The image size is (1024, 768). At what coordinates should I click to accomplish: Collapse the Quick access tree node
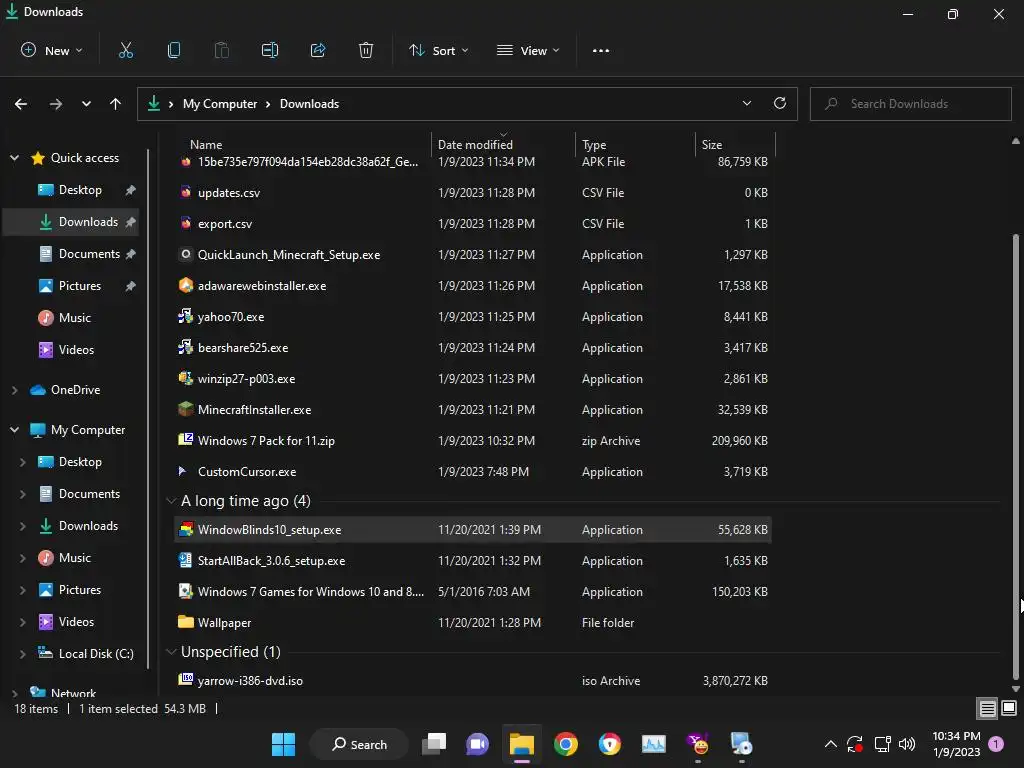click(x=14, y=157)
